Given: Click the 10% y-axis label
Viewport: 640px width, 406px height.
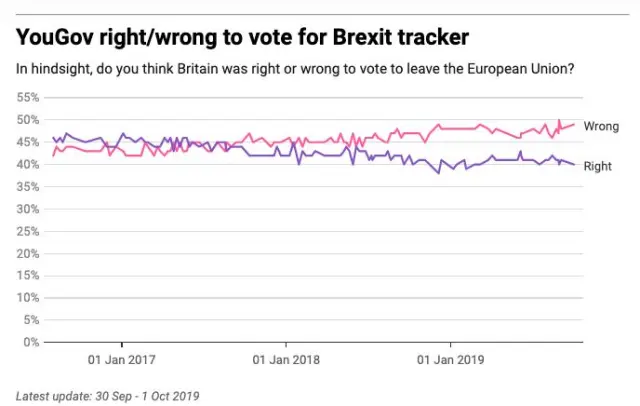Looking at the screenshot, I should point(27,298).
